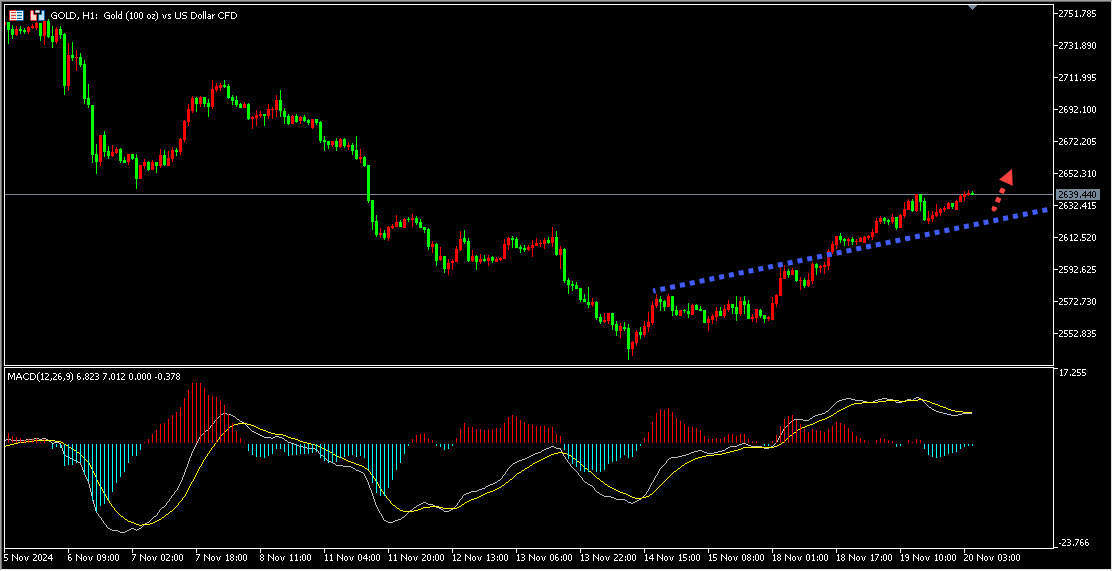Screen dimensions: 1113x571
Task: Click the 11 Nov 04:00 time axis label
Action: coord(351,557)
